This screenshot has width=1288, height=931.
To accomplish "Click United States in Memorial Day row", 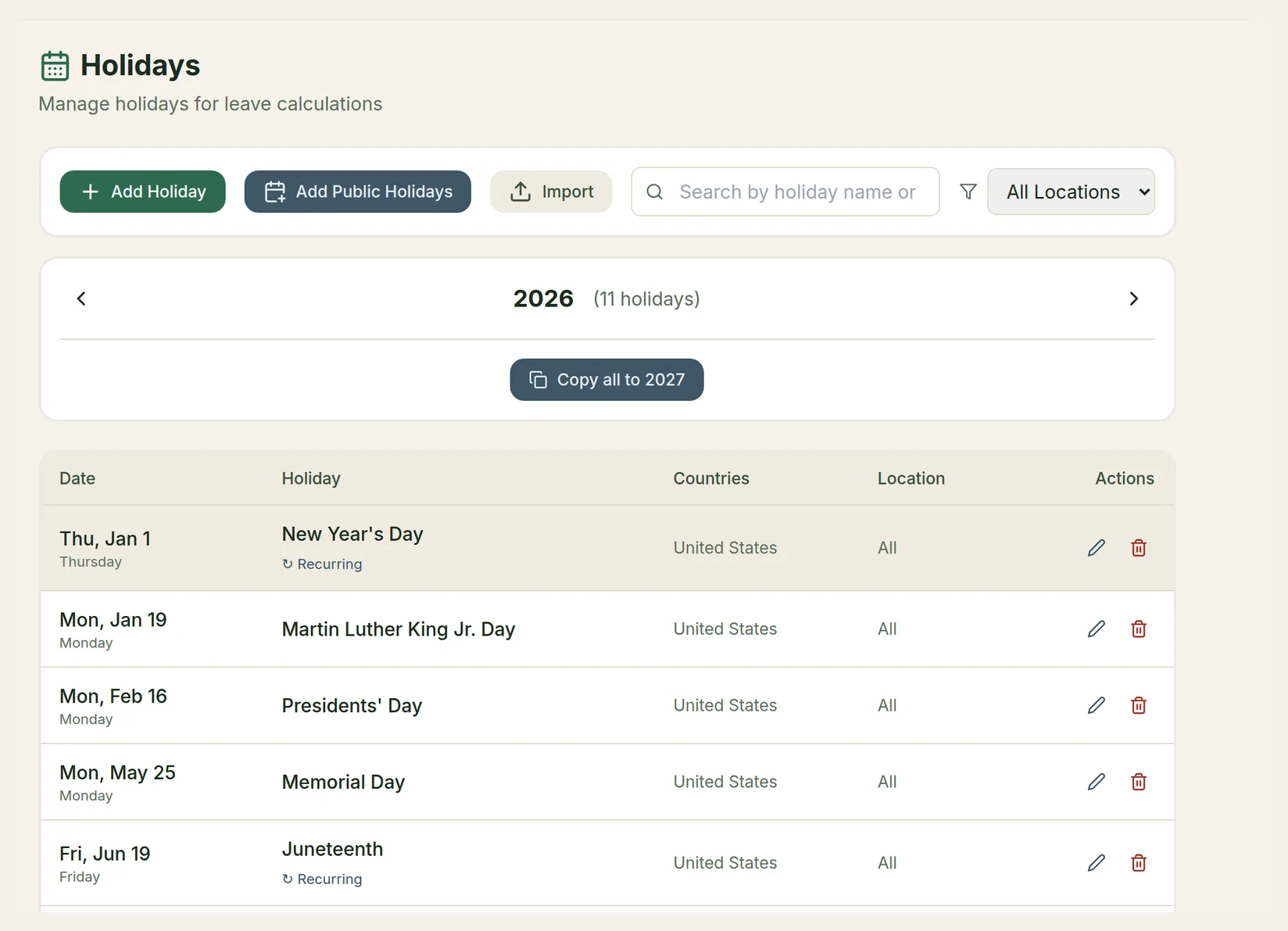I will click(725, 782).
